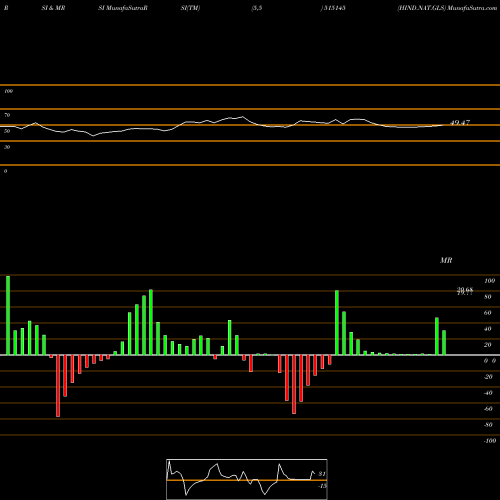Click the MR axis label -20
This screenshot has height=500, width=500.
(488, 377)
